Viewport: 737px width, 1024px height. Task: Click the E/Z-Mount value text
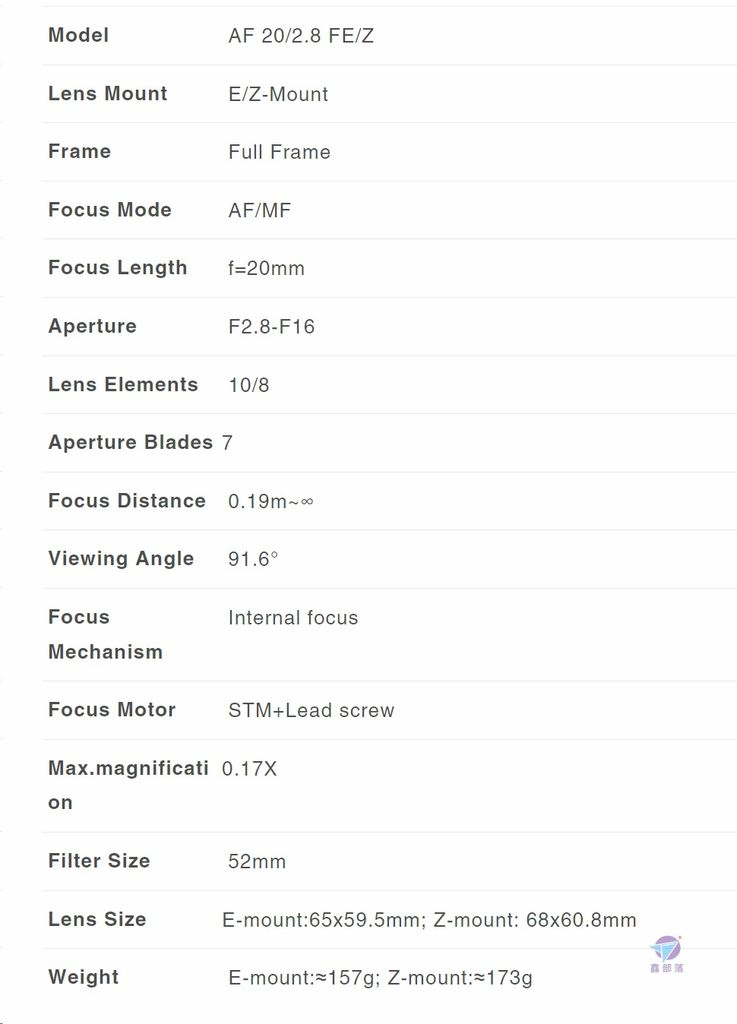click(278, 94)
